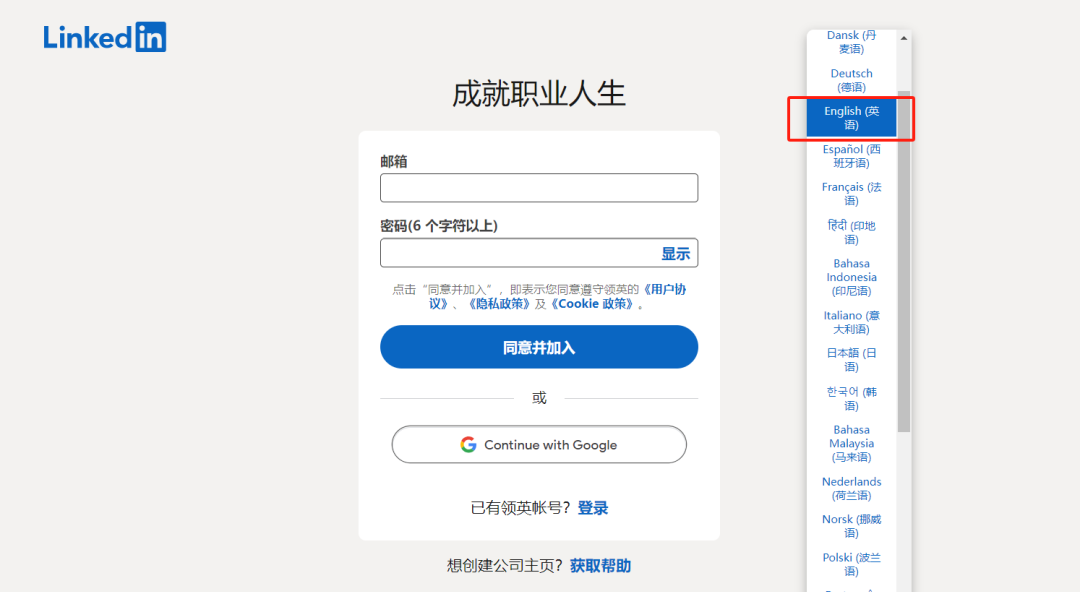Click the 同意并加入 button

[x=539, y=347]
